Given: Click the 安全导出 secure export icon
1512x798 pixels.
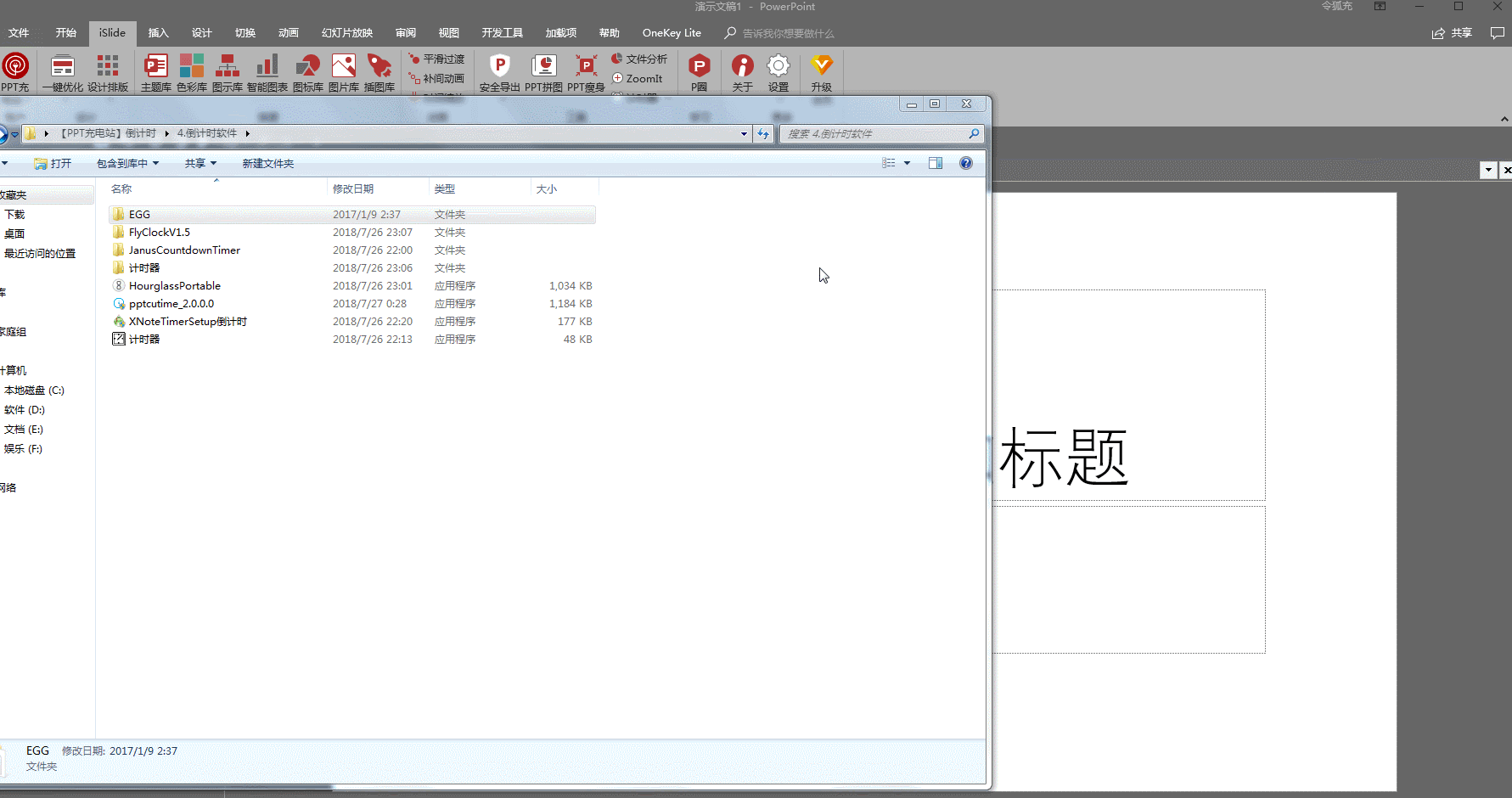Looking at the screenshot, I should coord(499,72).
